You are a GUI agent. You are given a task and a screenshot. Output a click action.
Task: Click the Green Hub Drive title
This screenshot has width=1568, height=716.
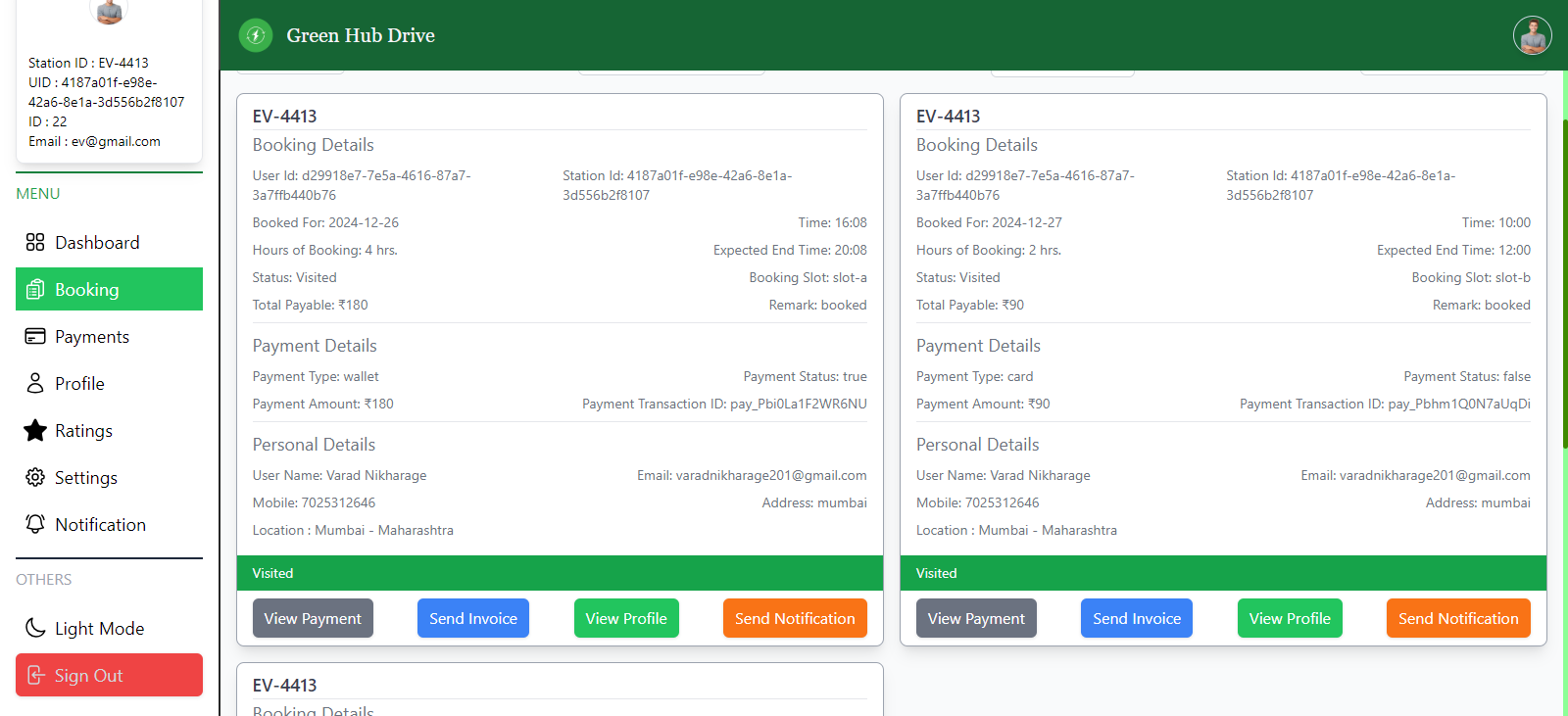[x=361, y=35]
